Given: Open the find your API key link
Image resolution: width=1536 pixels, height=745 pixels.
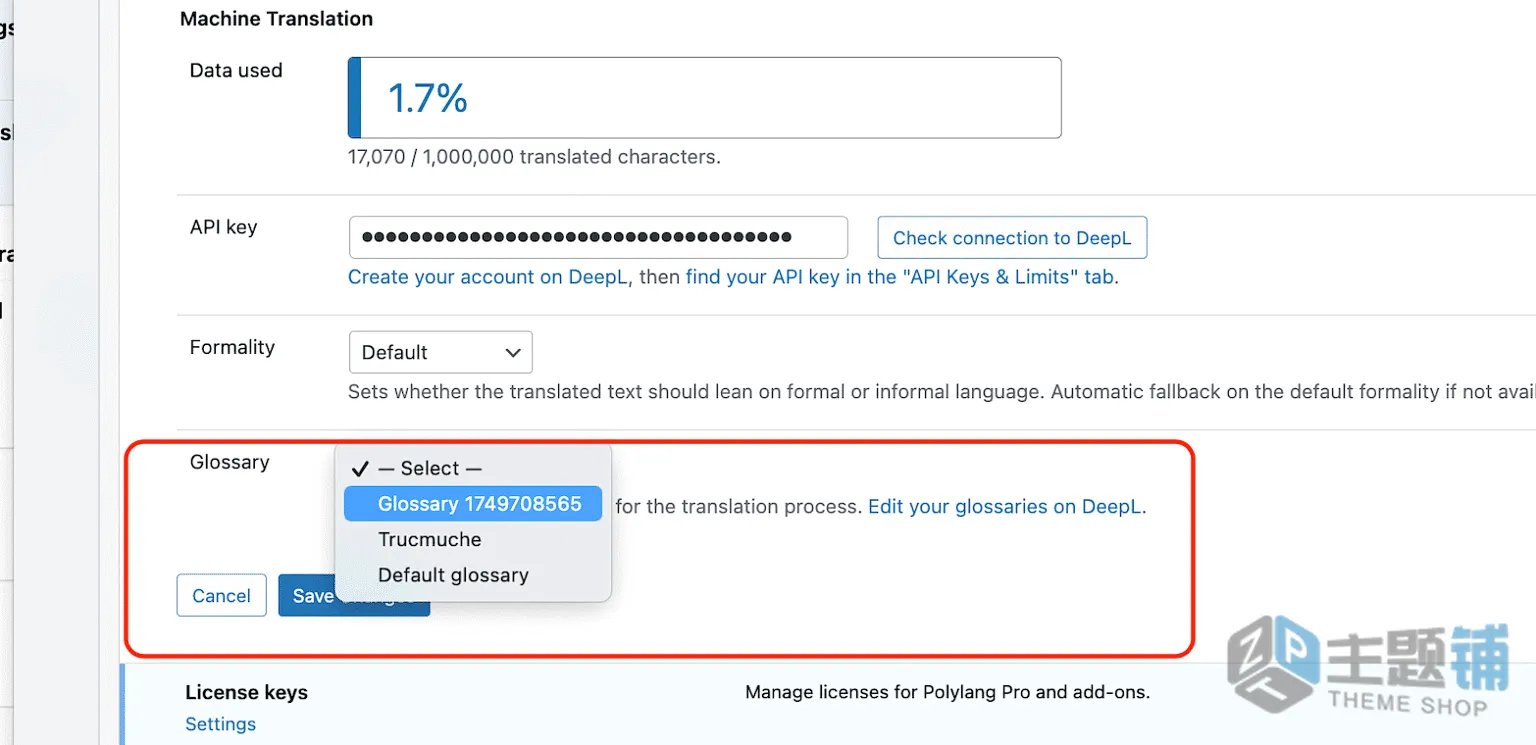Looking at the screenshot, I should point(899,278).
